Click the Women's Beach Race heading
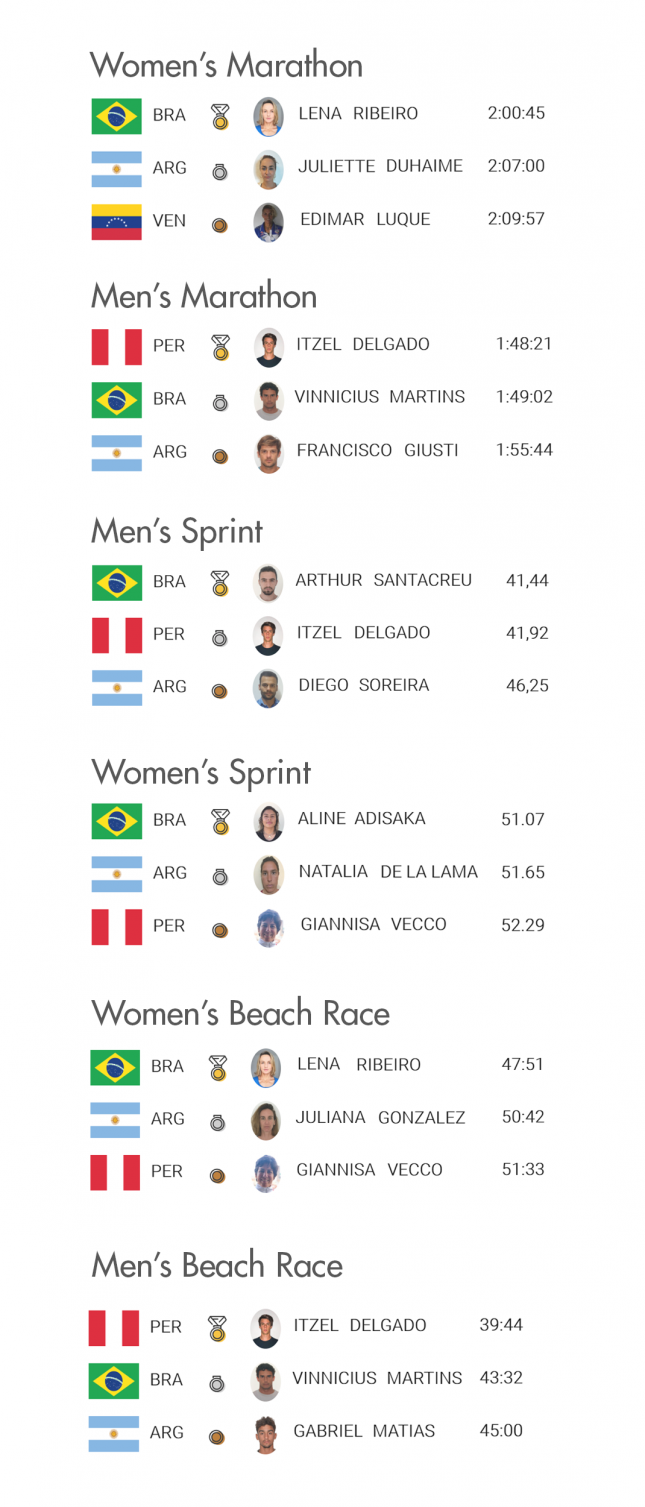This screenshot has width=645, height=1507. click(241, 1014)
